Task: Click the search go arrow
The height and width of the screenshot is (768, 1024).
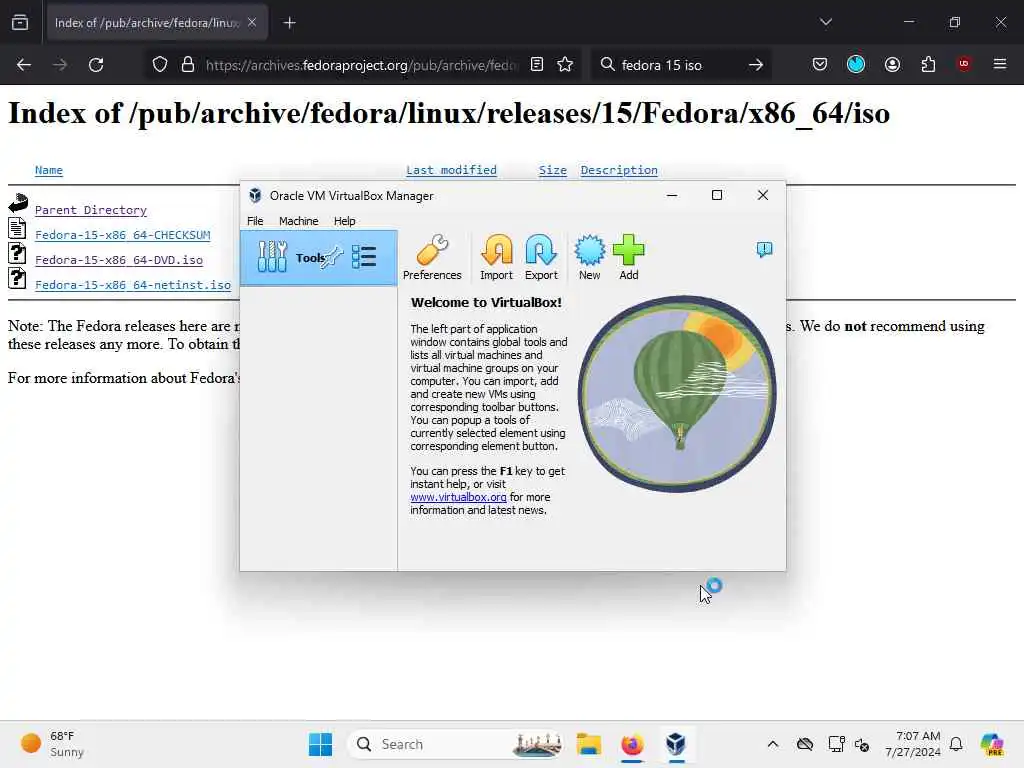Action: (756, 65)
